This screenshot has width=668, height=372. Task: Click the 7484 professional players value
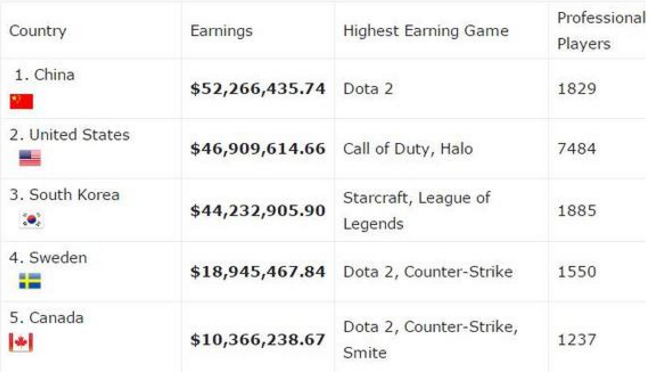click(x=577, y=149)
